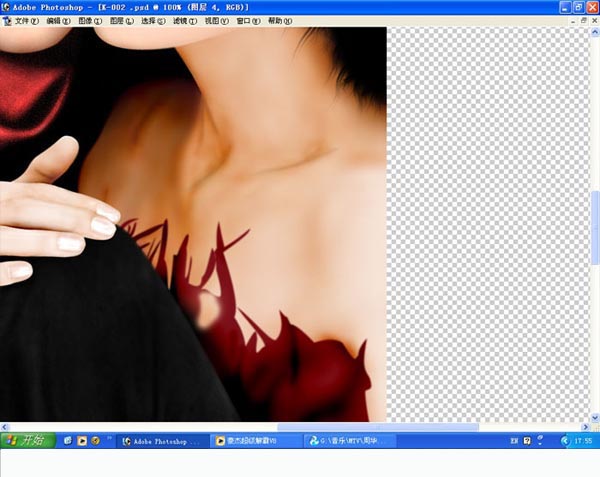
Task: Open the 编辑 (Edit) menu
Action: click(x=59, y=21)
